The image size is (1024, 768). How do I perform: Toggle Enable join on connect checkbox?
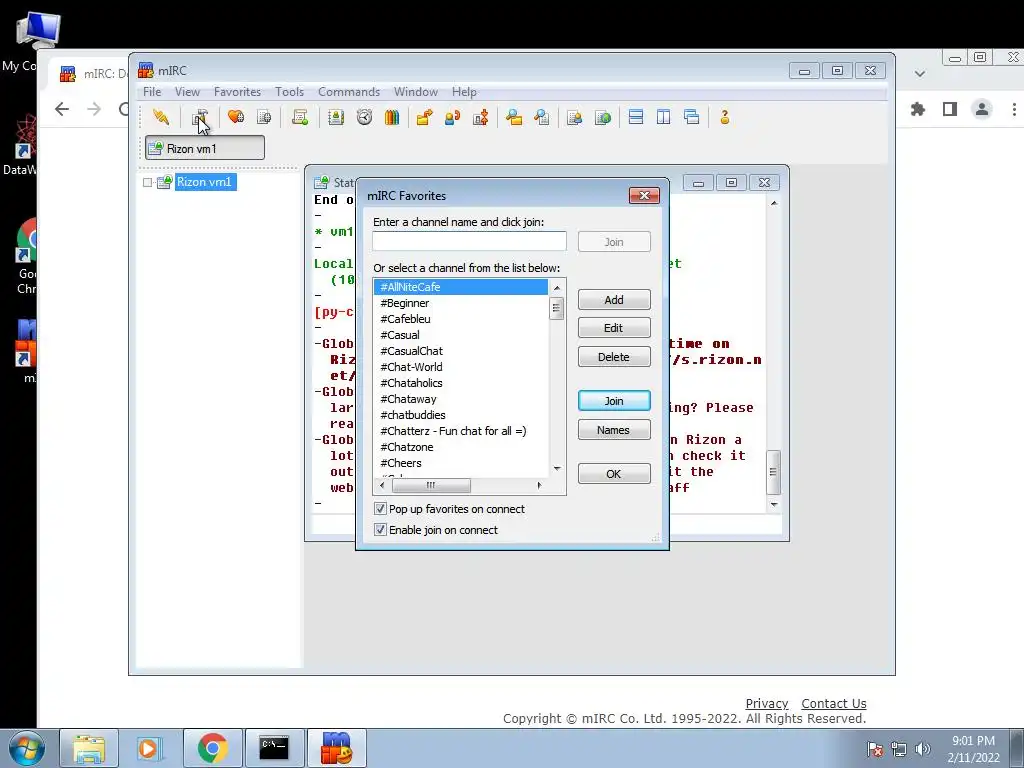click(x=380, y=530)
